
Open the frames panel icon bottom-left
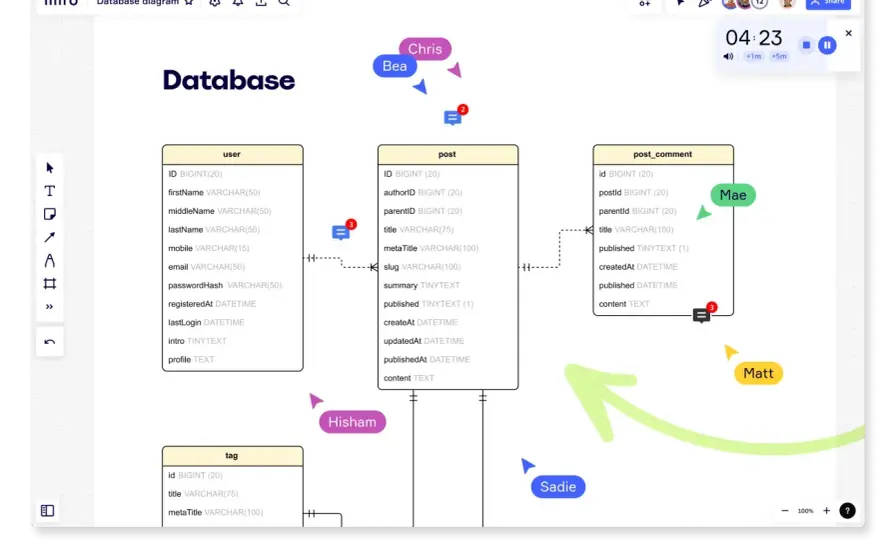pos(48,510)
